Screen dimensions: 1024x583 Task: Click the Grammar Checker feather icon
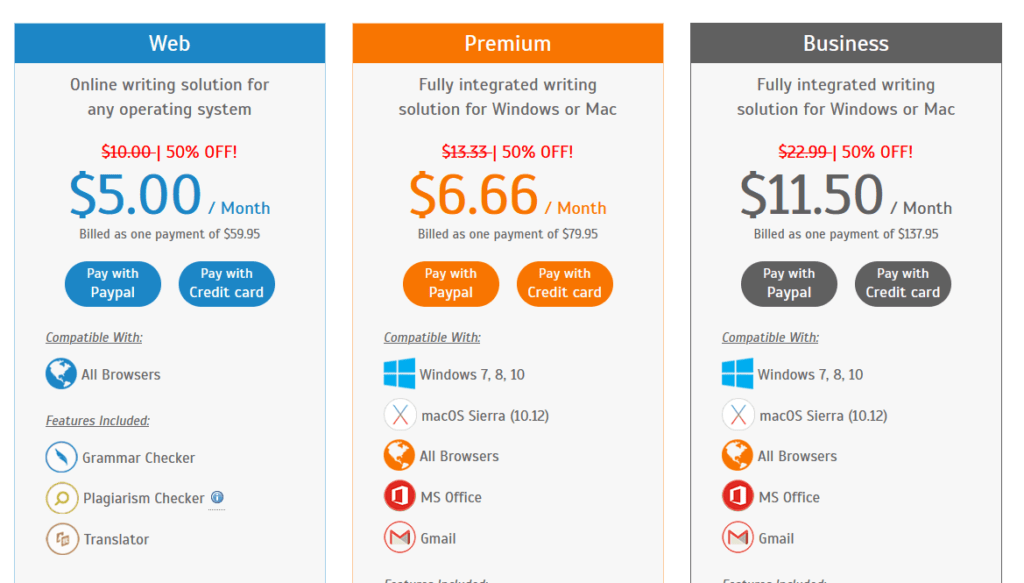pos(61,457)
